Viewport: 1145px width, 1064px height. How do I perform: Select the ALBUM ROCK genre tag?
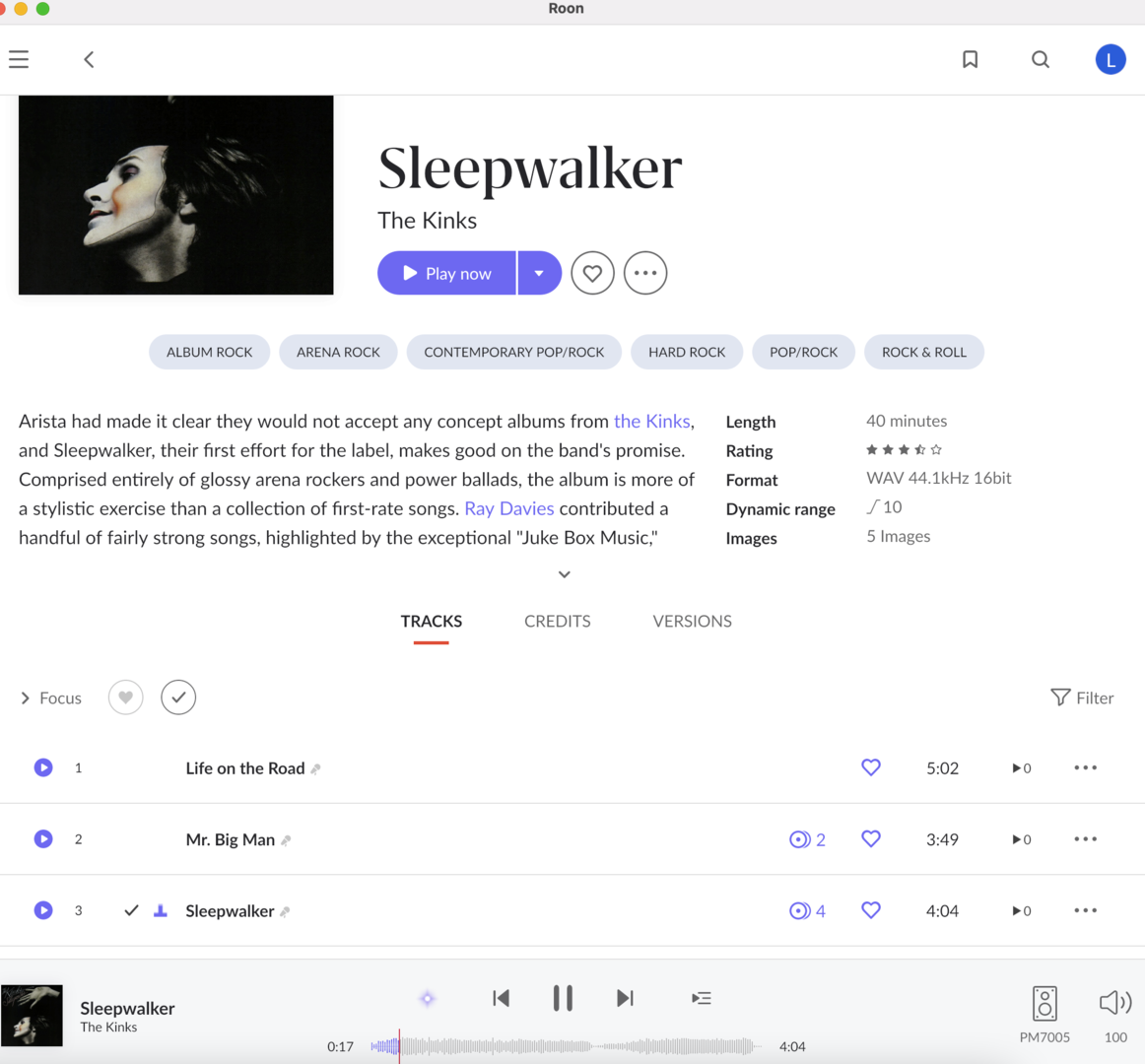pyautogui.click(x=210, y=352)
